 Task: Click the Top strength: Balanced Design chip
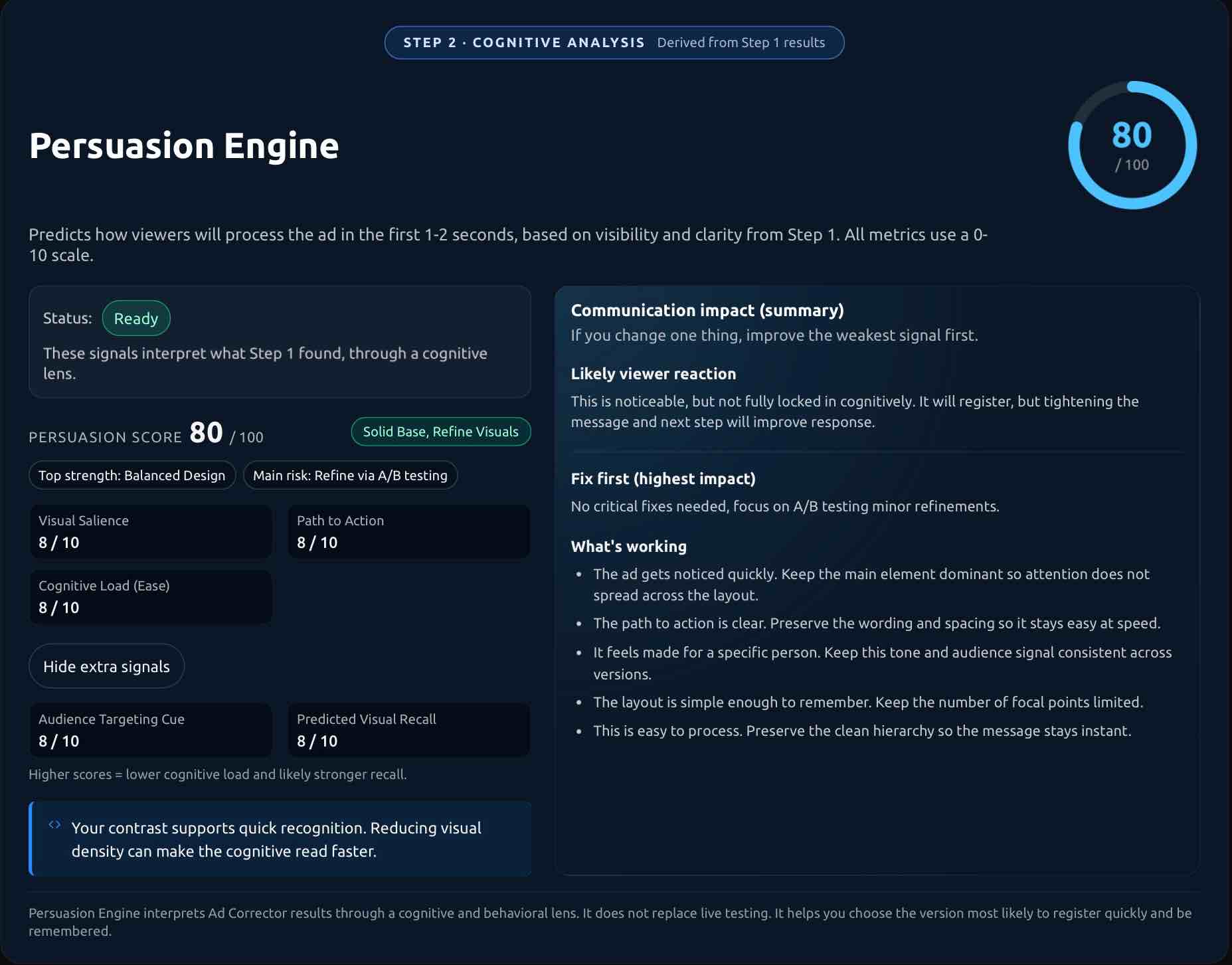pyautogui.click(x=132, y=475)
